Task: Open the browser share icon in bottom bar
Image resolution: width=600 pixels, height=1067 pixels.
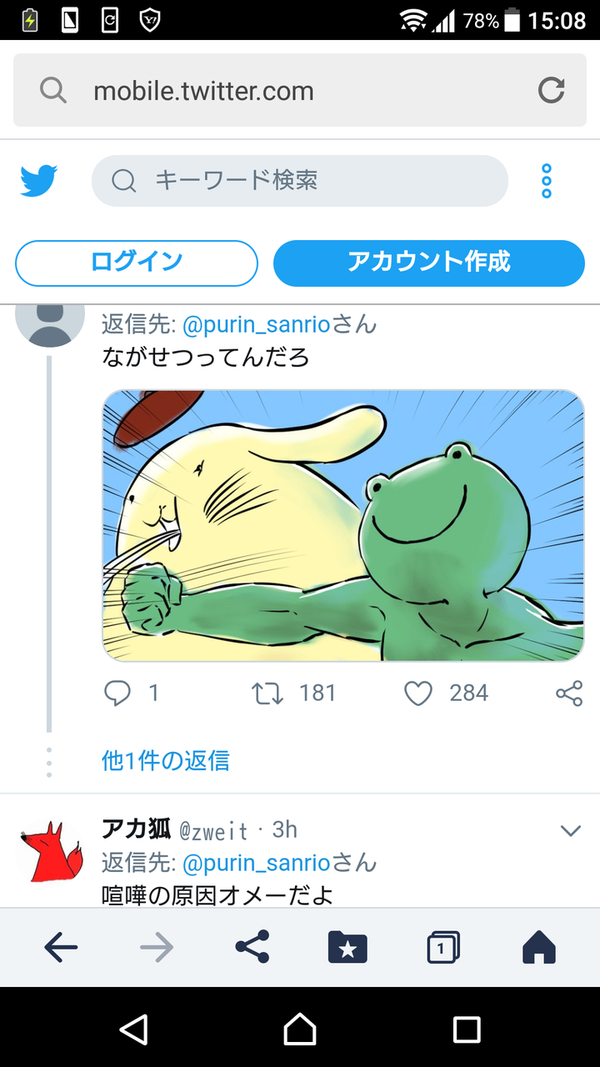Action: [252, 947]
